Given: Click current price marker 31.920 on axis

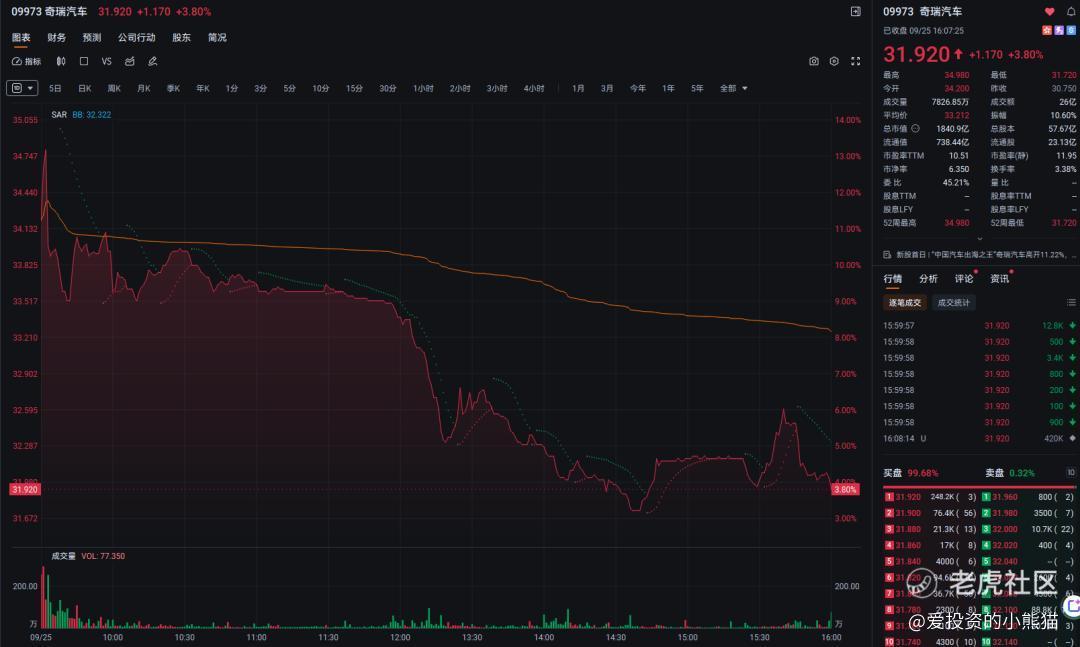Looking at the screenshot, I should [x=25, y=489].
